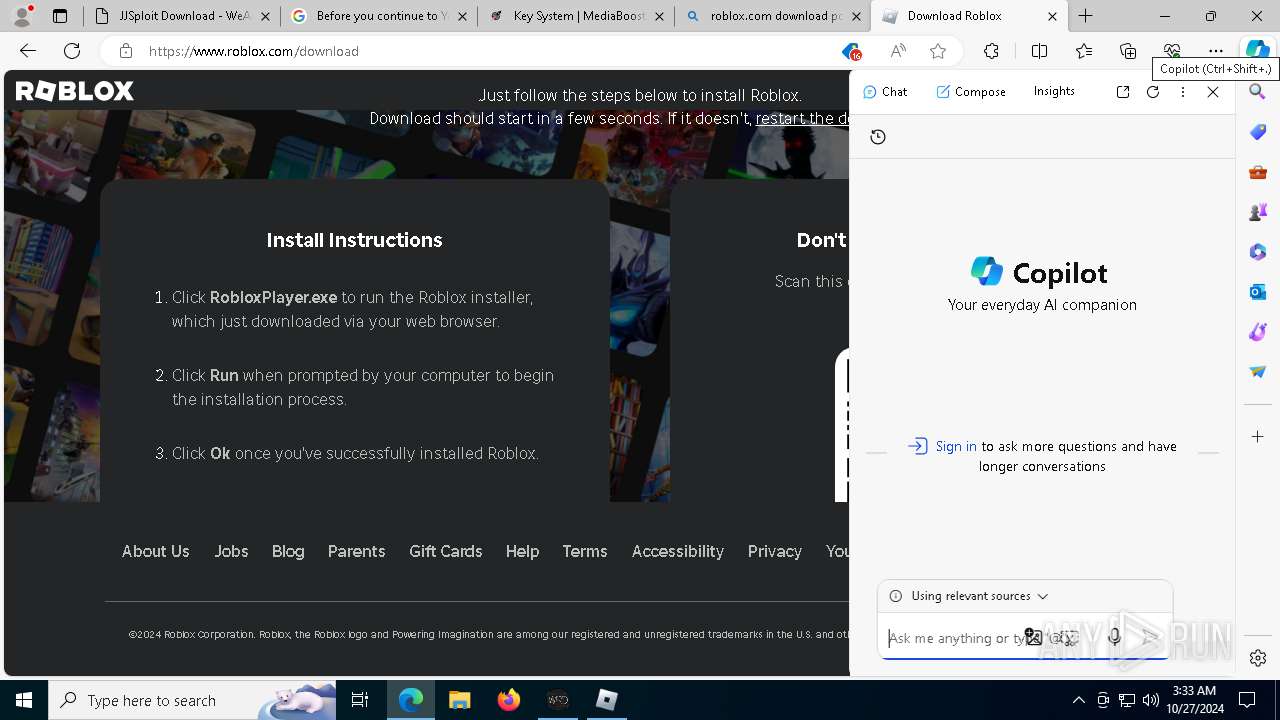Open Blog footer link
Viewport: 1280px width, 720px height.
pos(288,551)
